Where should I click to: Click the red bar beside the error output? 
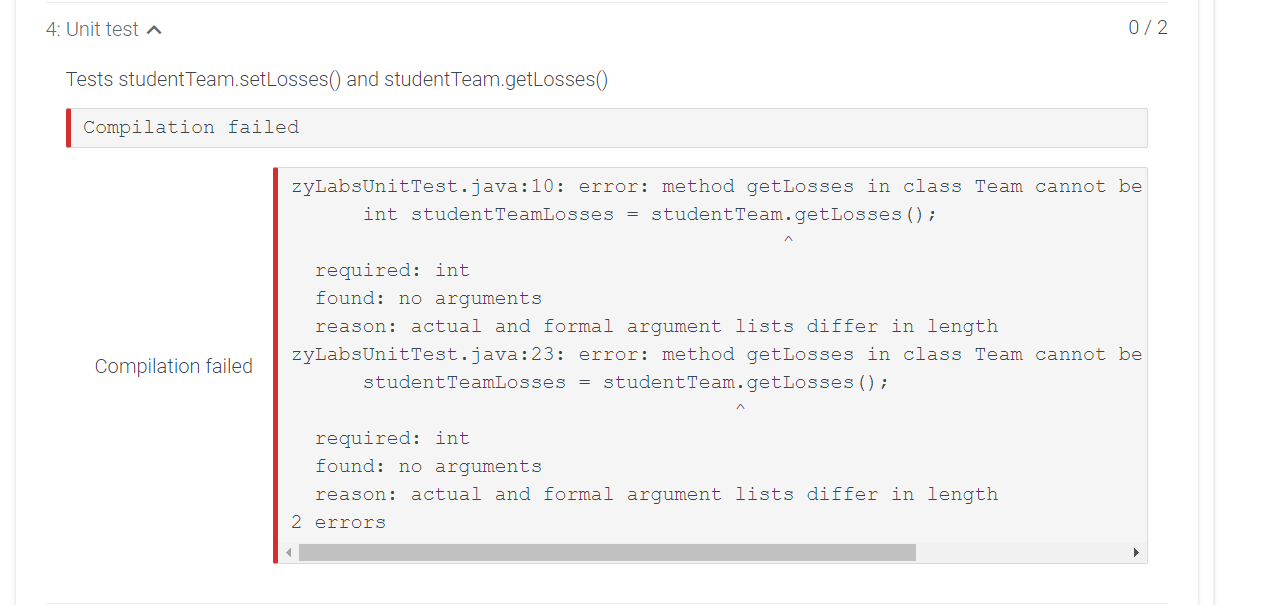click(277, 365)
